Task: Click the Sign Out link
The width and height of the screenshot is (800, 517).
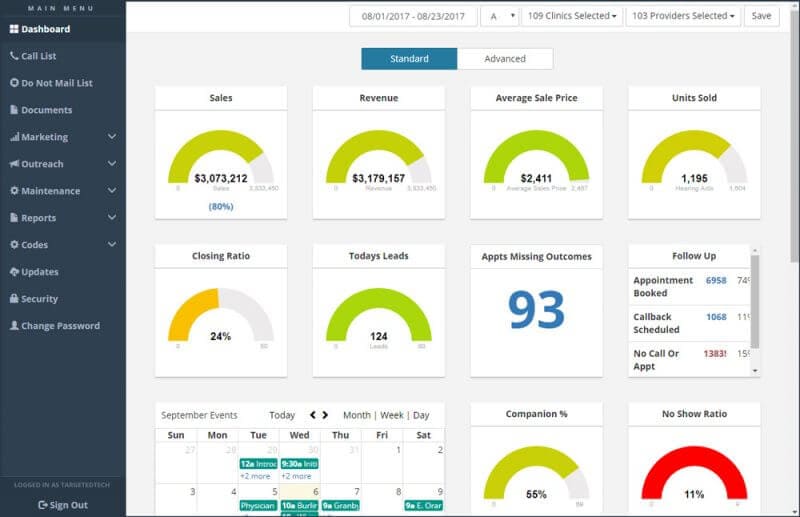Action: pyautogui.click(x=63, y=505)
